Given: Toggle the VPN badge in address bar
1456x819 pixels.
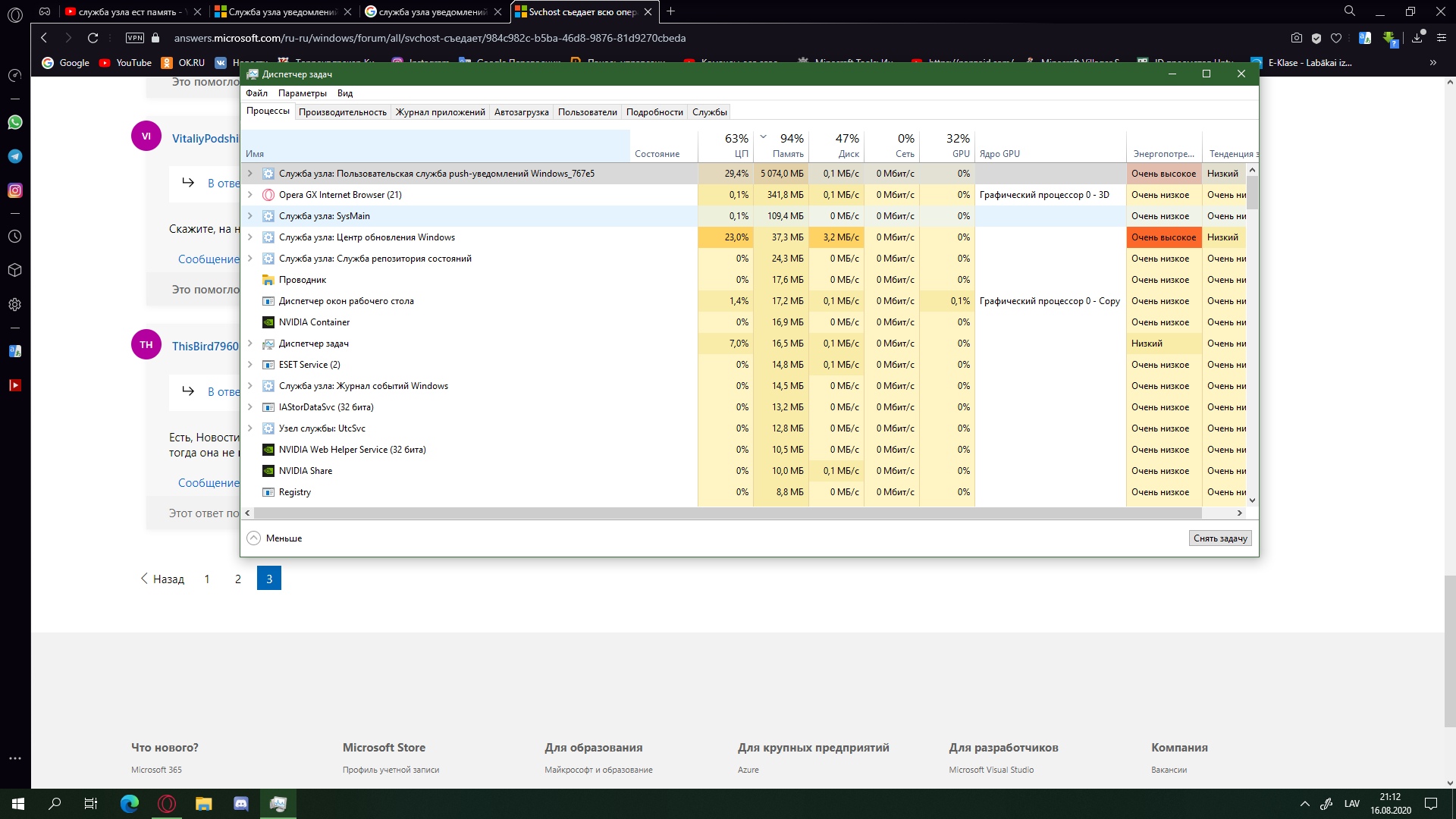Looking at the screenshot, I should click(135, 38).
